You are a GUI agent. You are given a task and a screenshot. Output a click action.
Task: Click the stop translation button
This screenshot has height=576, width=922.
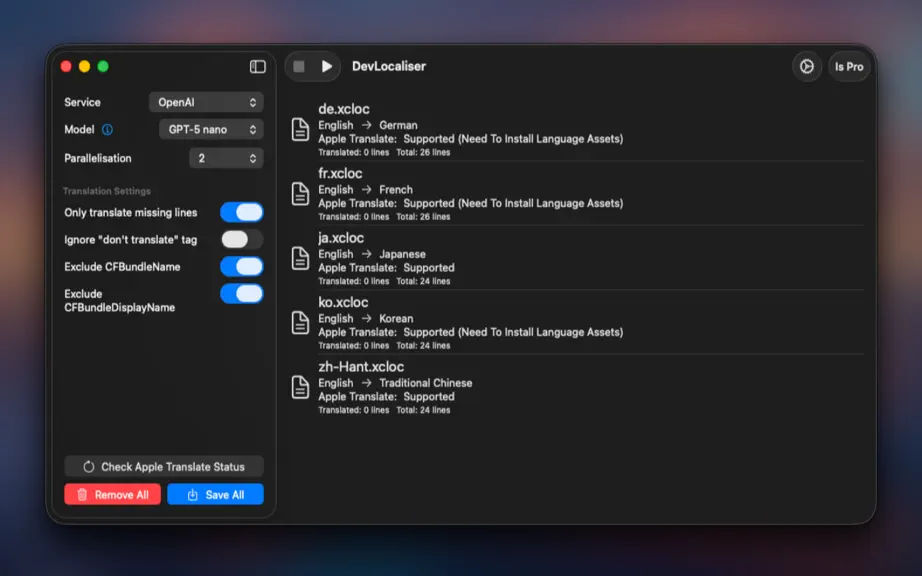299,66
